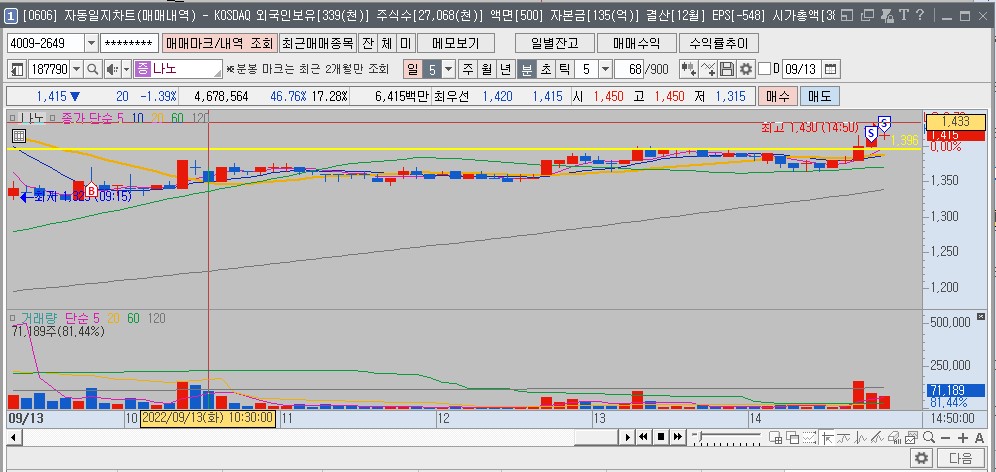Select the 주 weekly period toggle
This screenshot has width=996, height=472.
[468, 69]
